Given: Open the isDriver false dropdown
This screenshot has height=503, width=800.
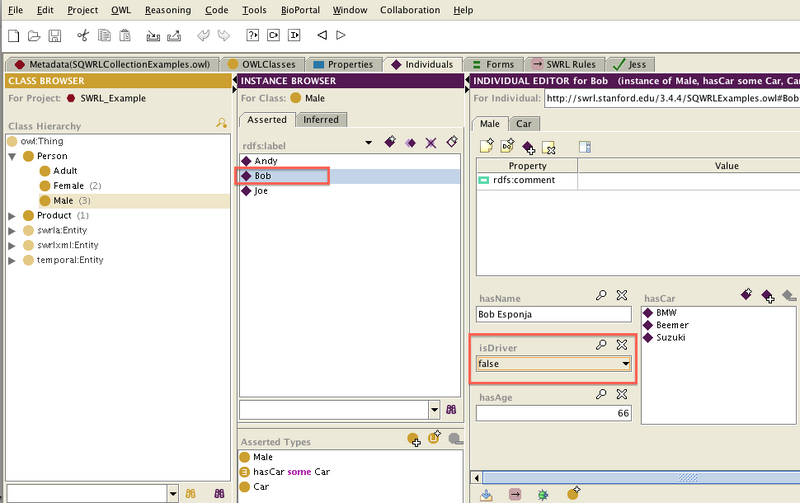Looking at the screenshot, I should pos(626,364).
